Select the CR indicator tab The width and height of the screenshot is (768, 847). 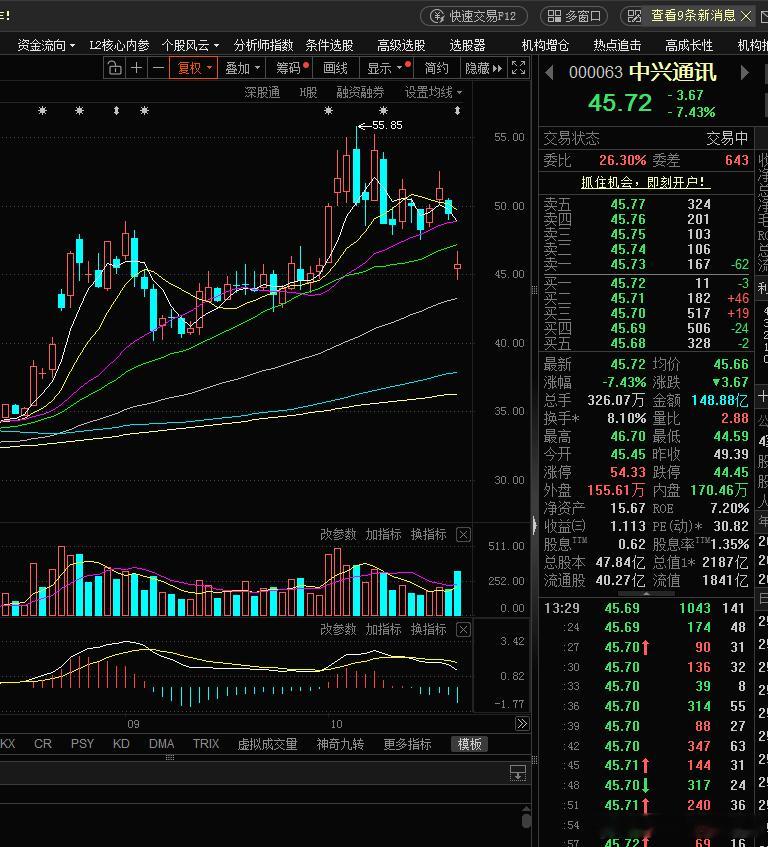click(43, 744)
